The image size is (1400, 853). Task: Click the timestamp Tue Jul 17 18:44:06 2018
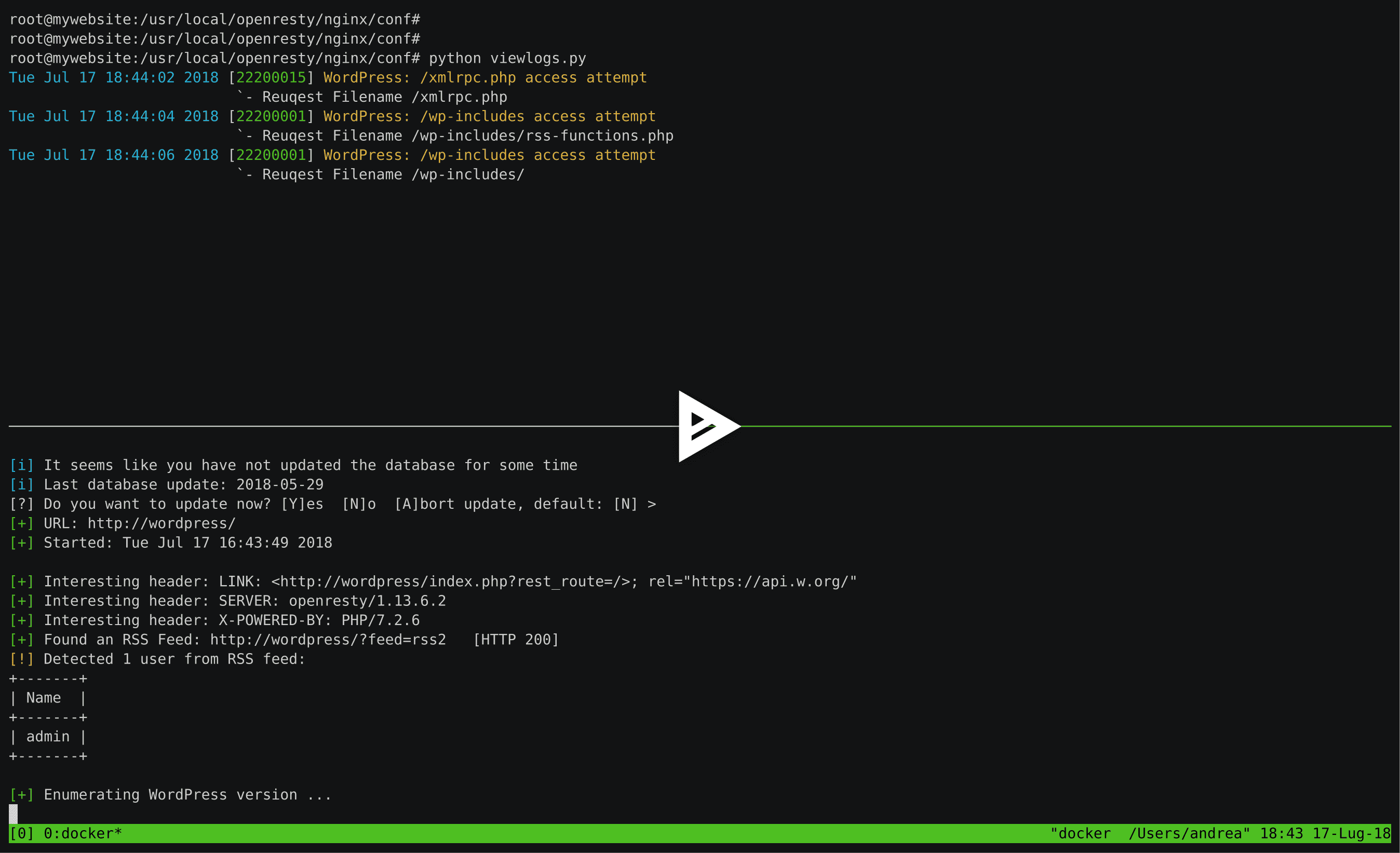pyautogui.click(x=114, y=155)
